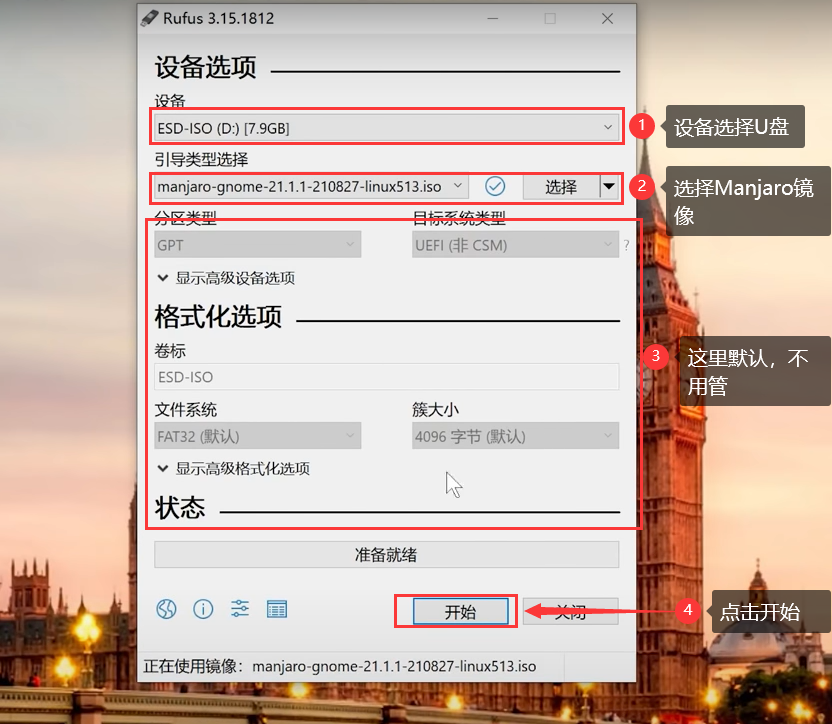Screen dimensions: 832x724
Task: Open the split arrow beside 选择
Action: (609, 186)
